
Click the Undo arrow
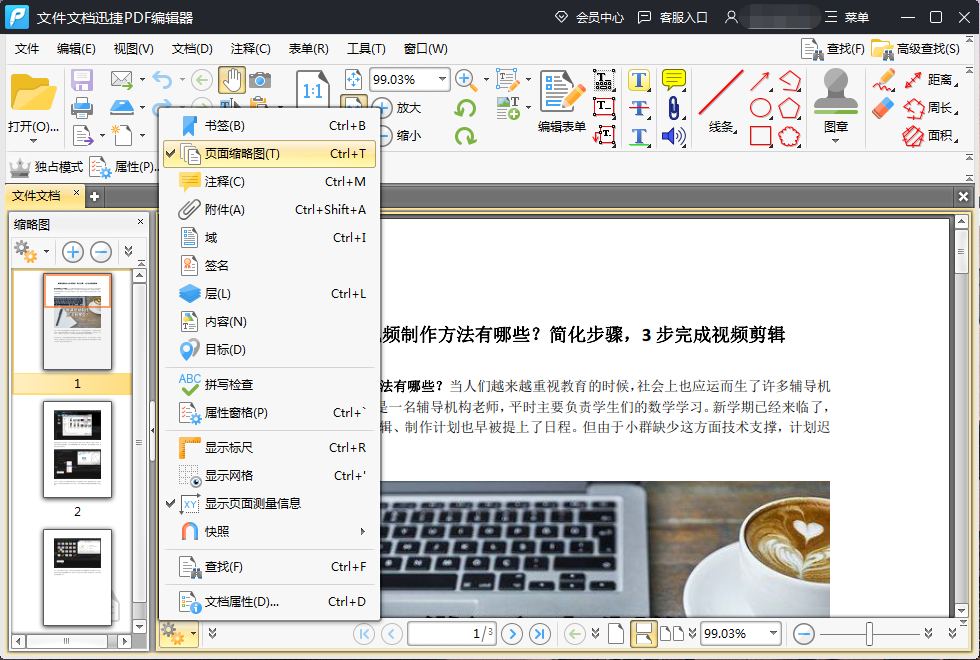pyautogui.click(x=162, y=80)
